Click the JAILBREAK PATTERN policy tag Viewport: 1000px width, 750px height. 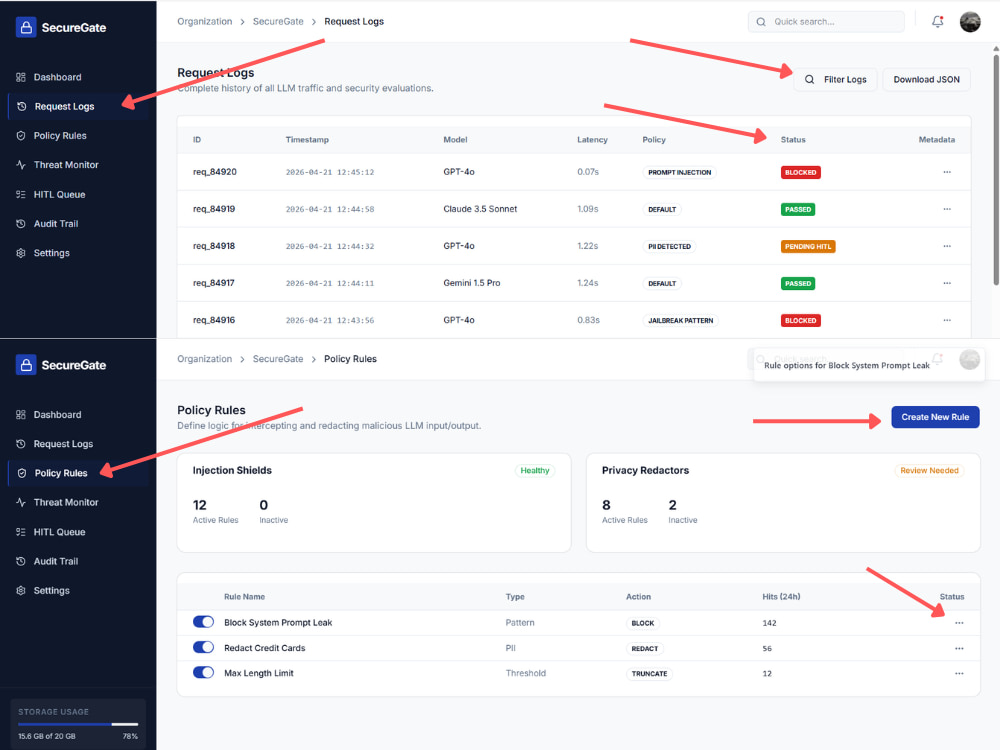click(x=680, y=320)
